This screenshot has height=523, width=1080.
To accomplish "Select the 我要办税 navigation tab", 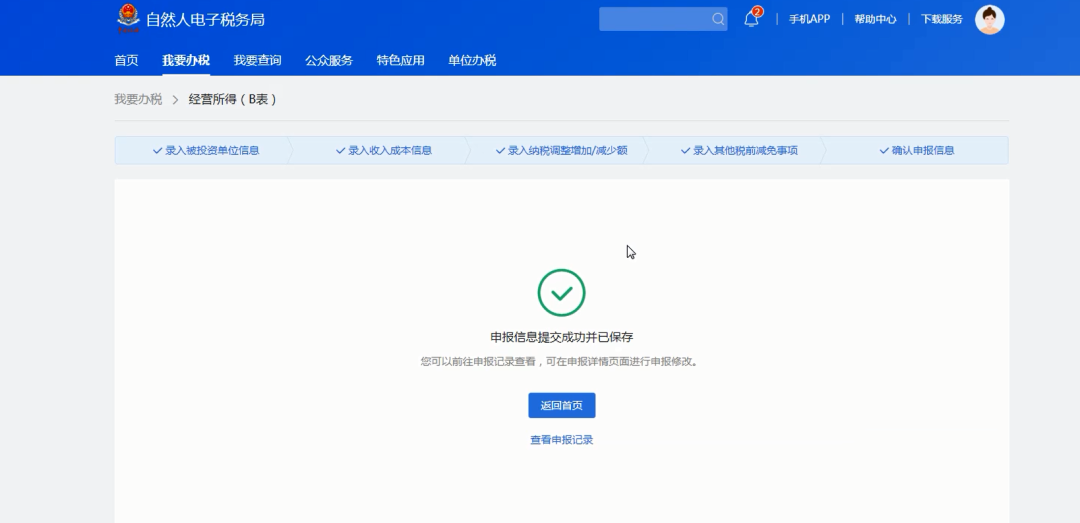I will point(186,60).
